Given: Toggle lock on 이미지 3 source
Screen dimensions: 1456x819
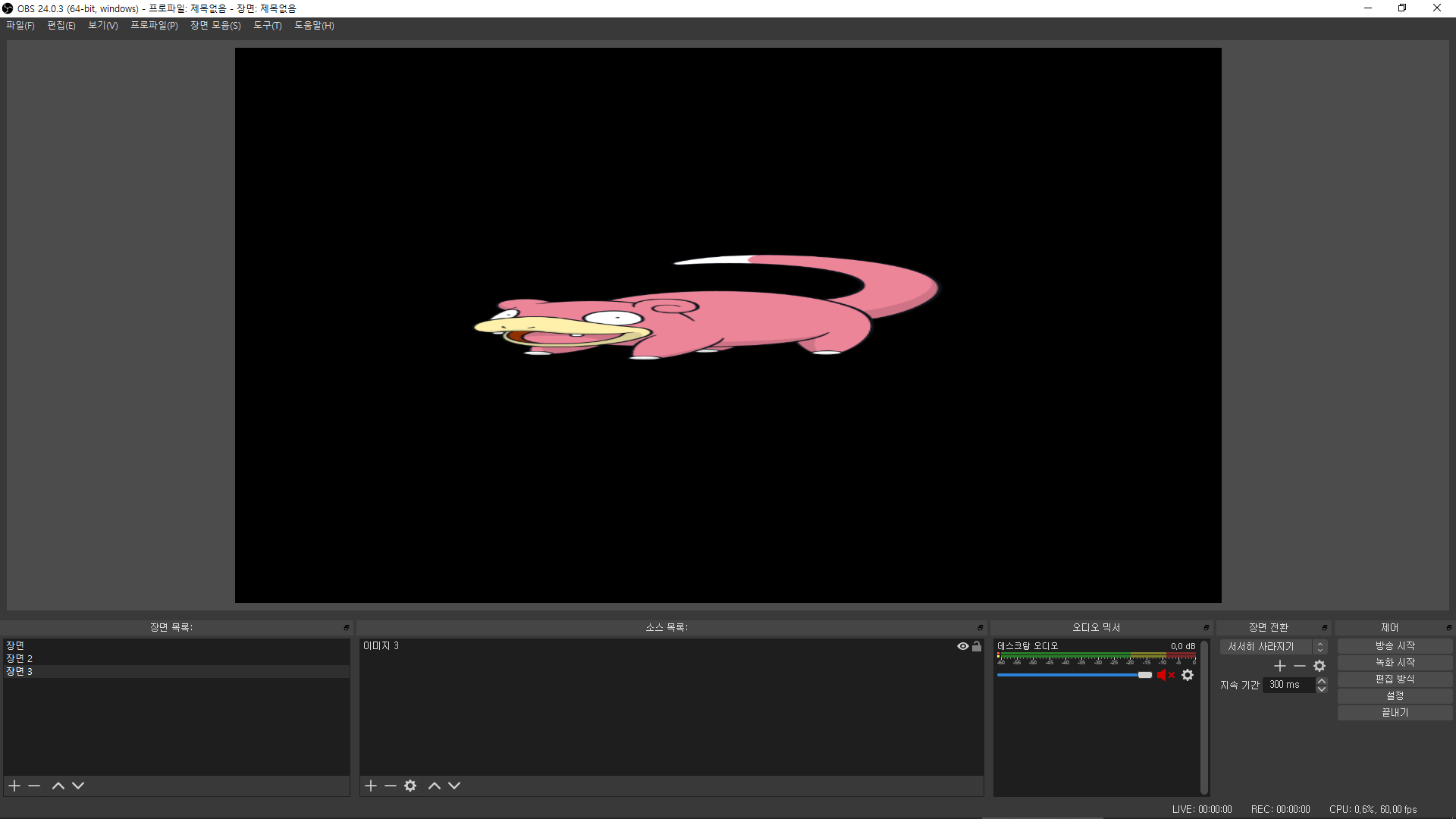Looking at the screenshot, I should point(977,646).
